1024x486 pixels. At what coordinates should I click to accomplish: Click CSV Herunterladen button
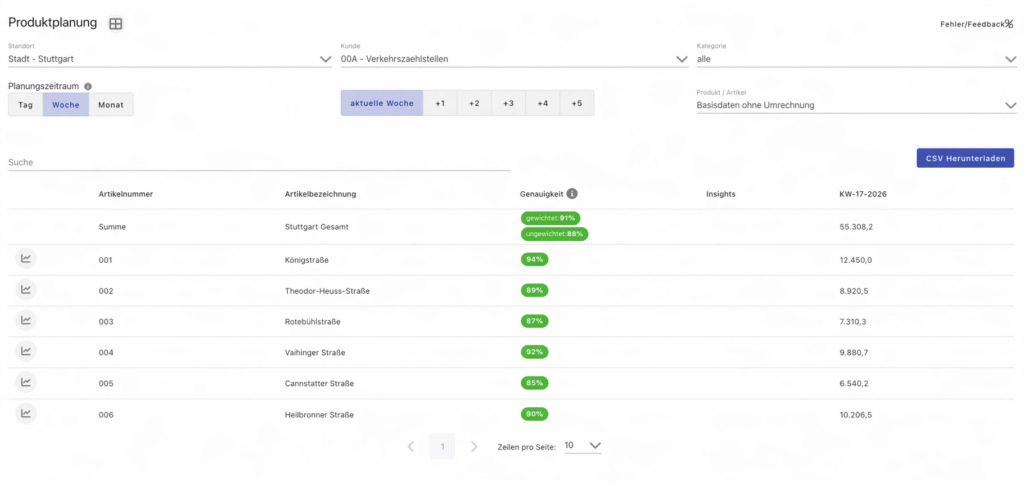point(965,158)
